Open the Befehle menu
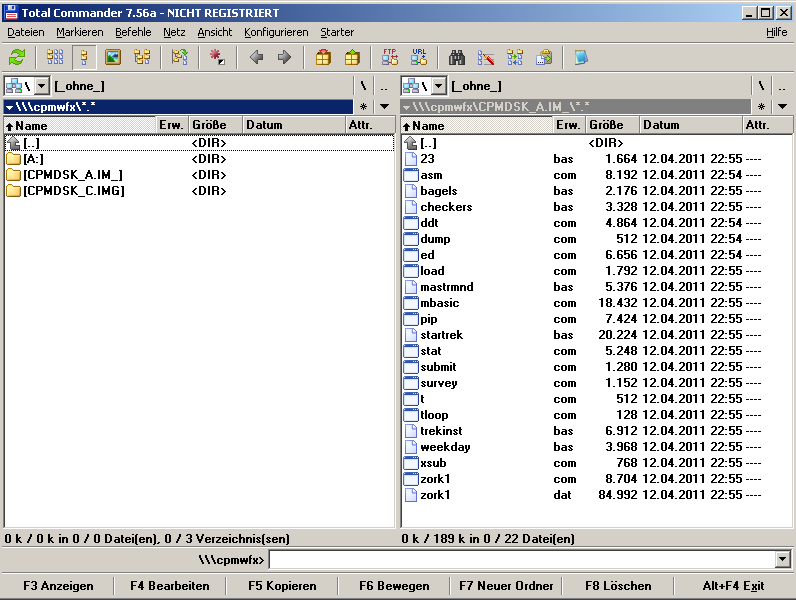Viewport: 796px width, 600px height. [133, 32]
